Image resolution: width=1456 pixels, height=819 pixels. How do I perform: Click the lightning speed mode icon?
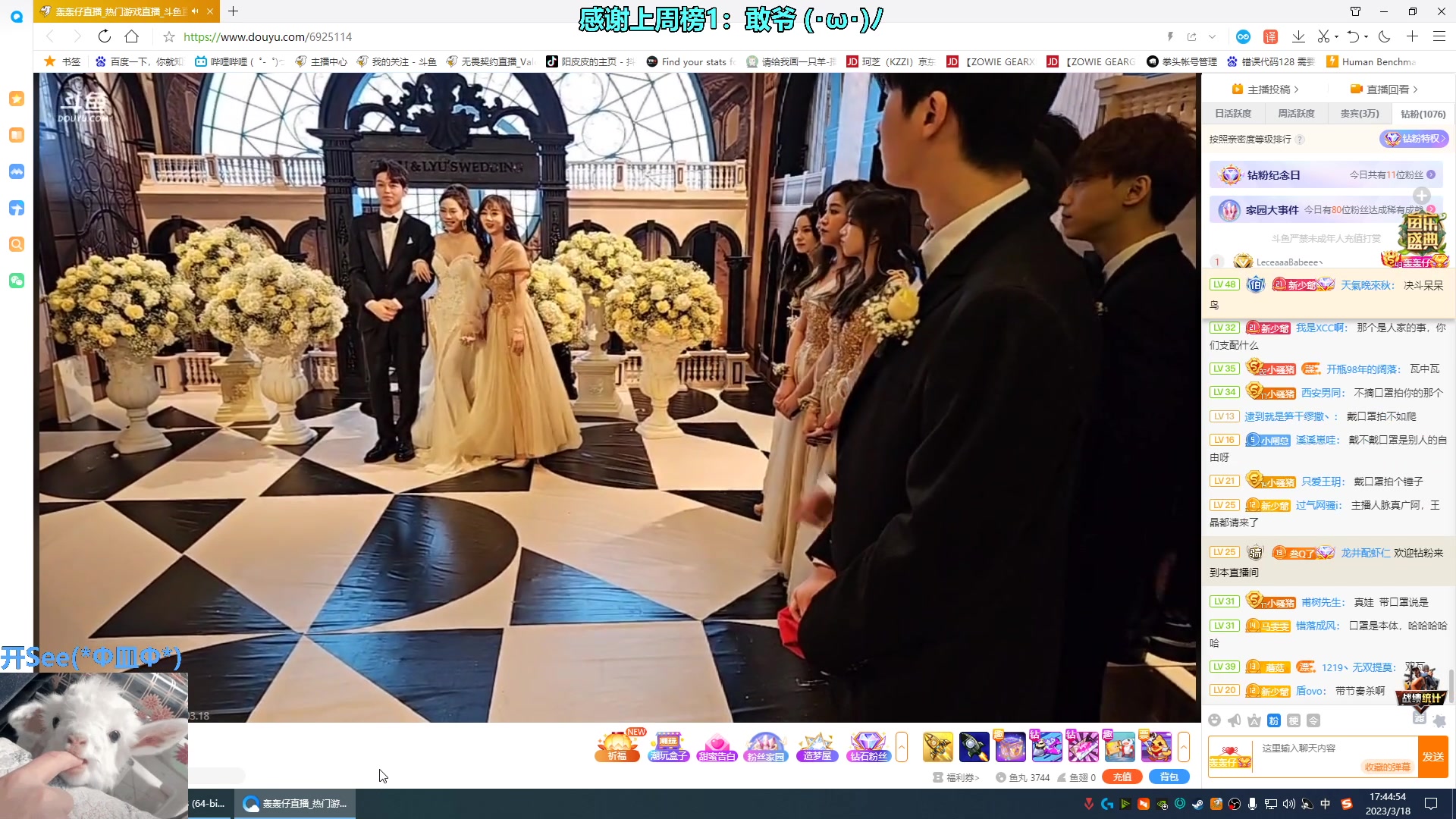click(x=1170, y=36)
